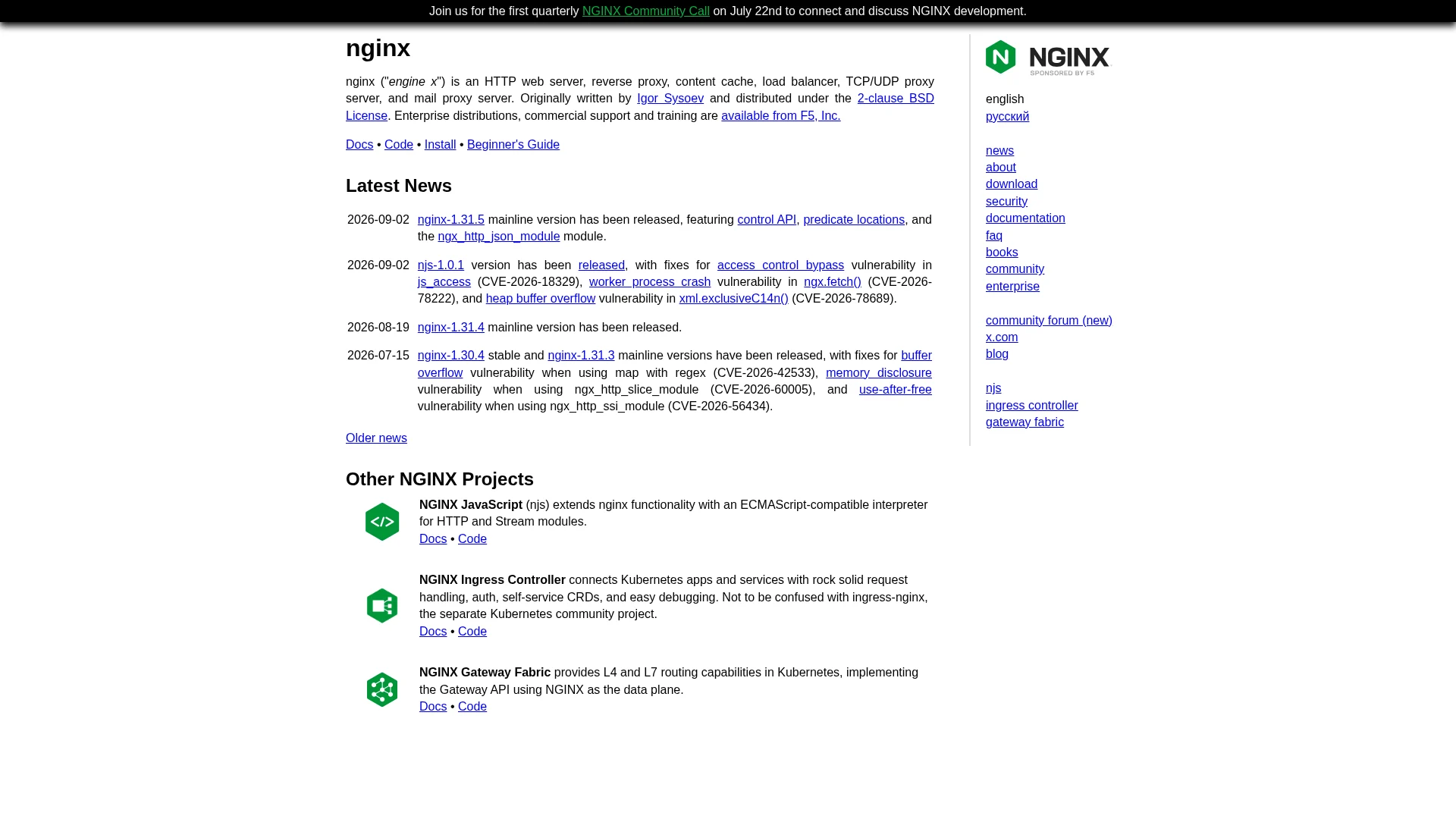The image size is (1456, 819).
Task: Open worker process crash link
Action: coord(650,282)
